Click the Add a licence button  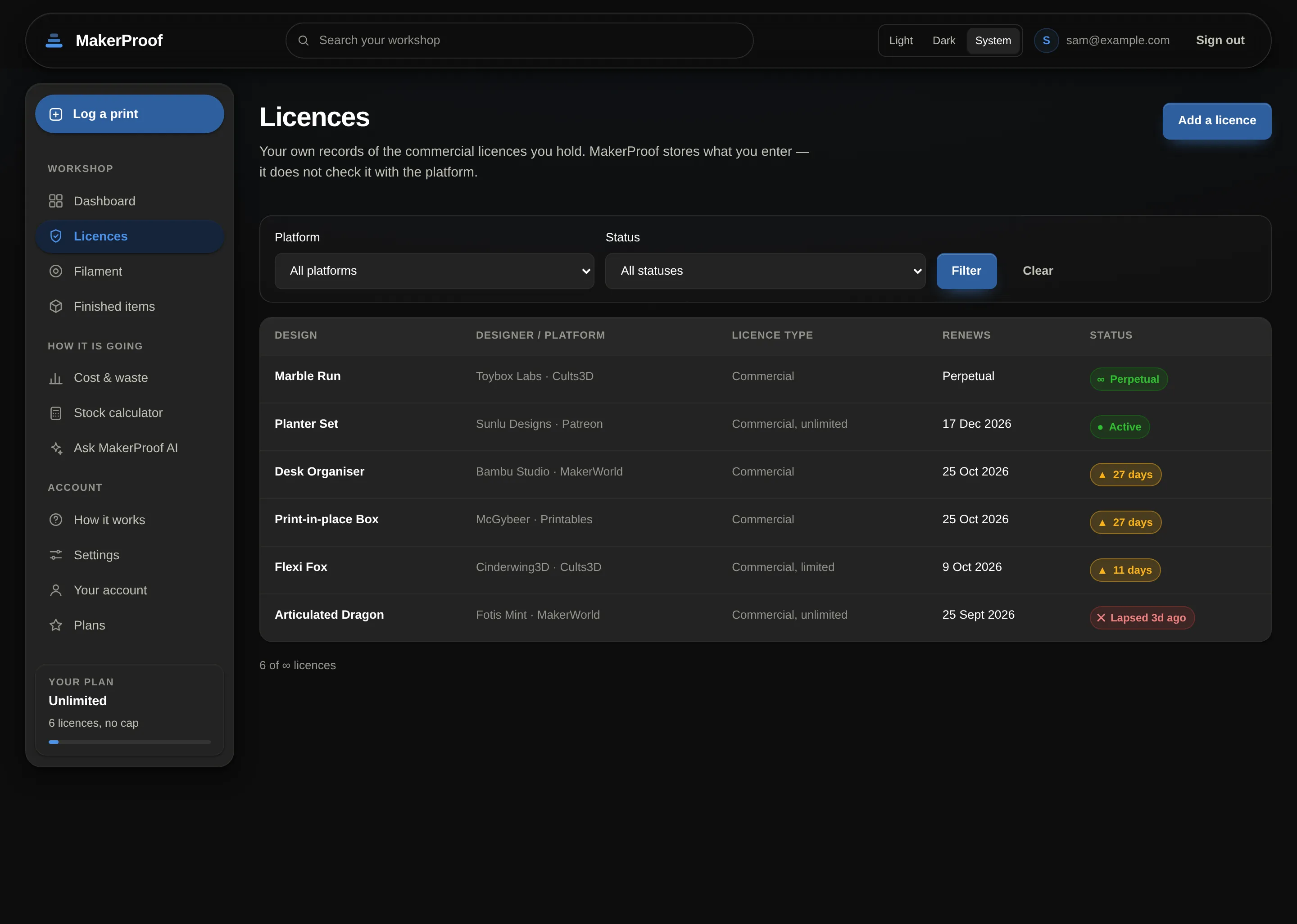pyautogui.click(x=1217, y=121)
